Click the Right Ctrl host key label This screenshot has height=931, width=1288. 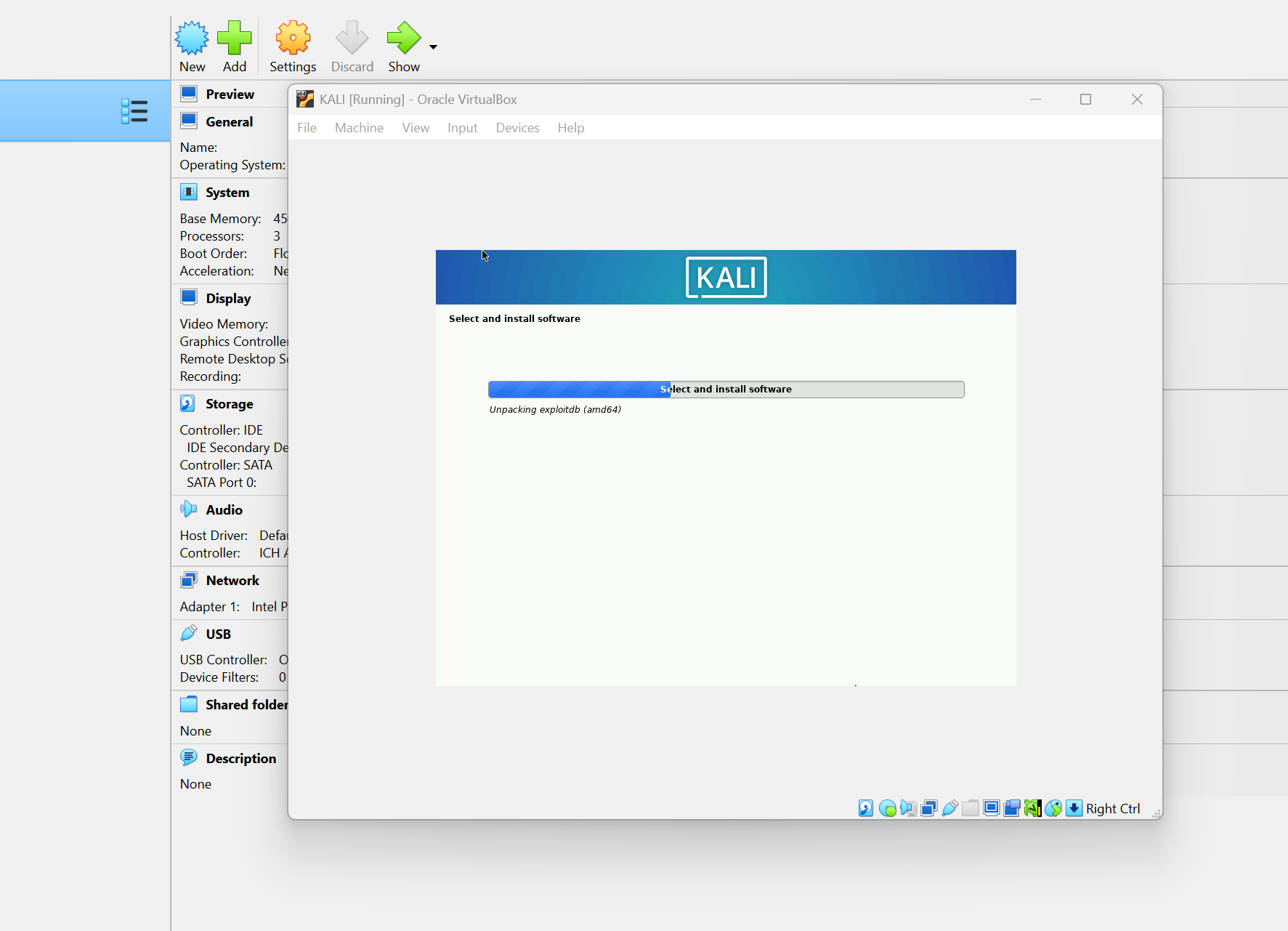[x=1113, y=808]
